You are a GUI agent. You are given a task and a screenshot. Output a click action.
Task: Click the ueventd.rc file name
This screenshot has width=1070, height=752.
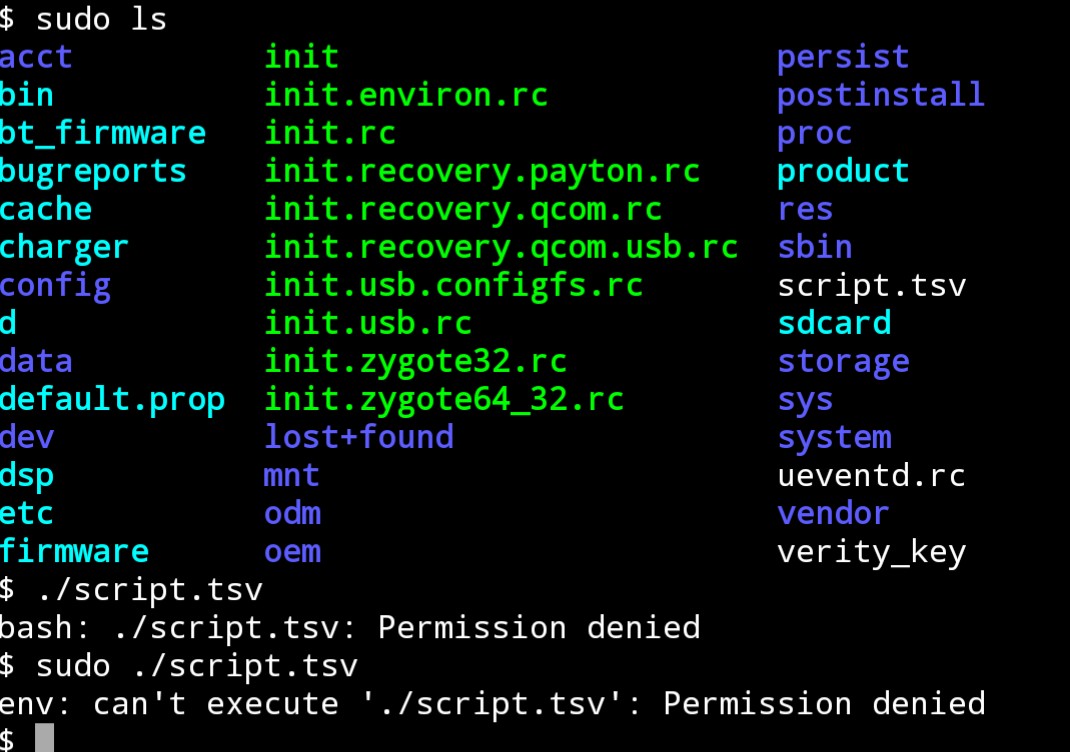tap(871, 475)
